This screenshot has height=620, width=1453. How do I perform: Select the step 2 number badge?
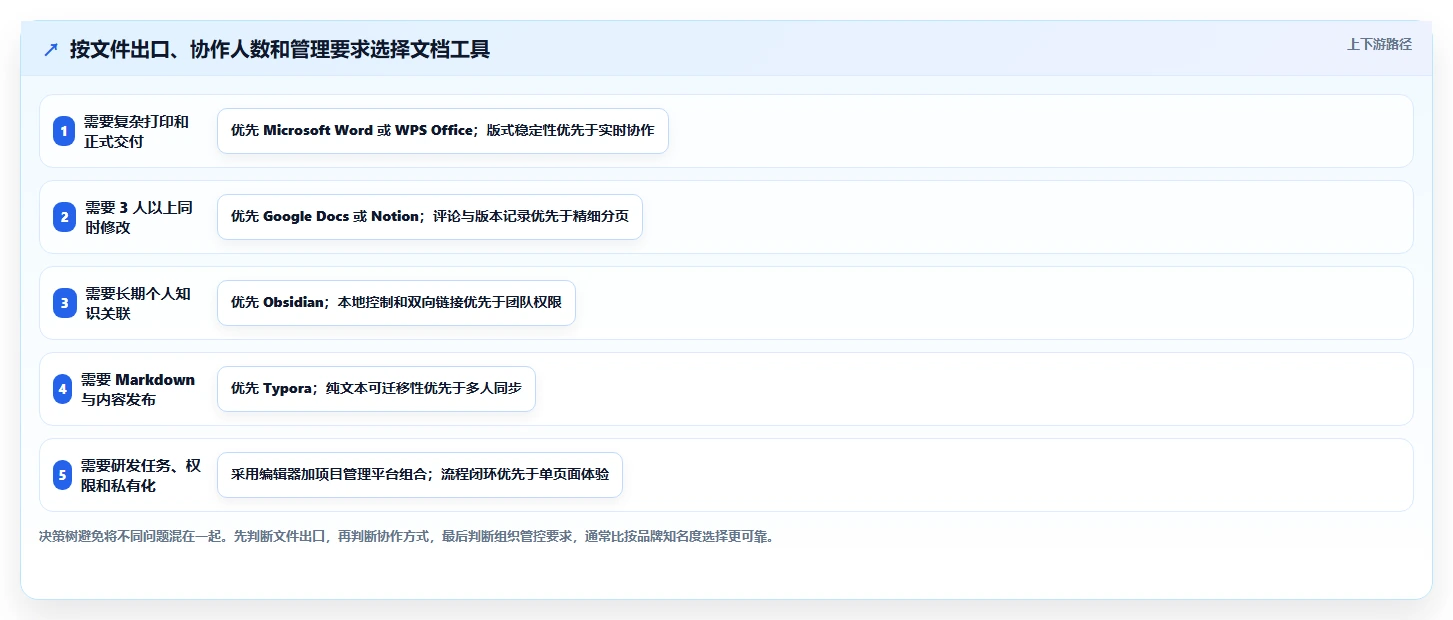pyautogui.click(x=64, y=217)
